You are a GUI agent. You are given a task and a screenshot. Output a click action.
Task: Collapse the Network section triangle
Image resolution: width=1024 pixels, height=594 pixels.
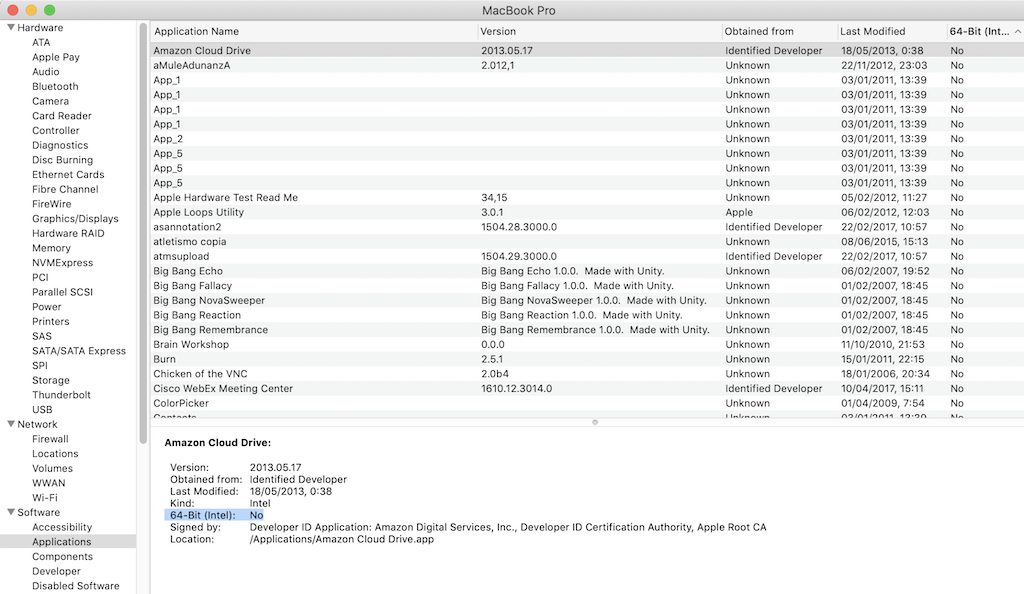10,424
